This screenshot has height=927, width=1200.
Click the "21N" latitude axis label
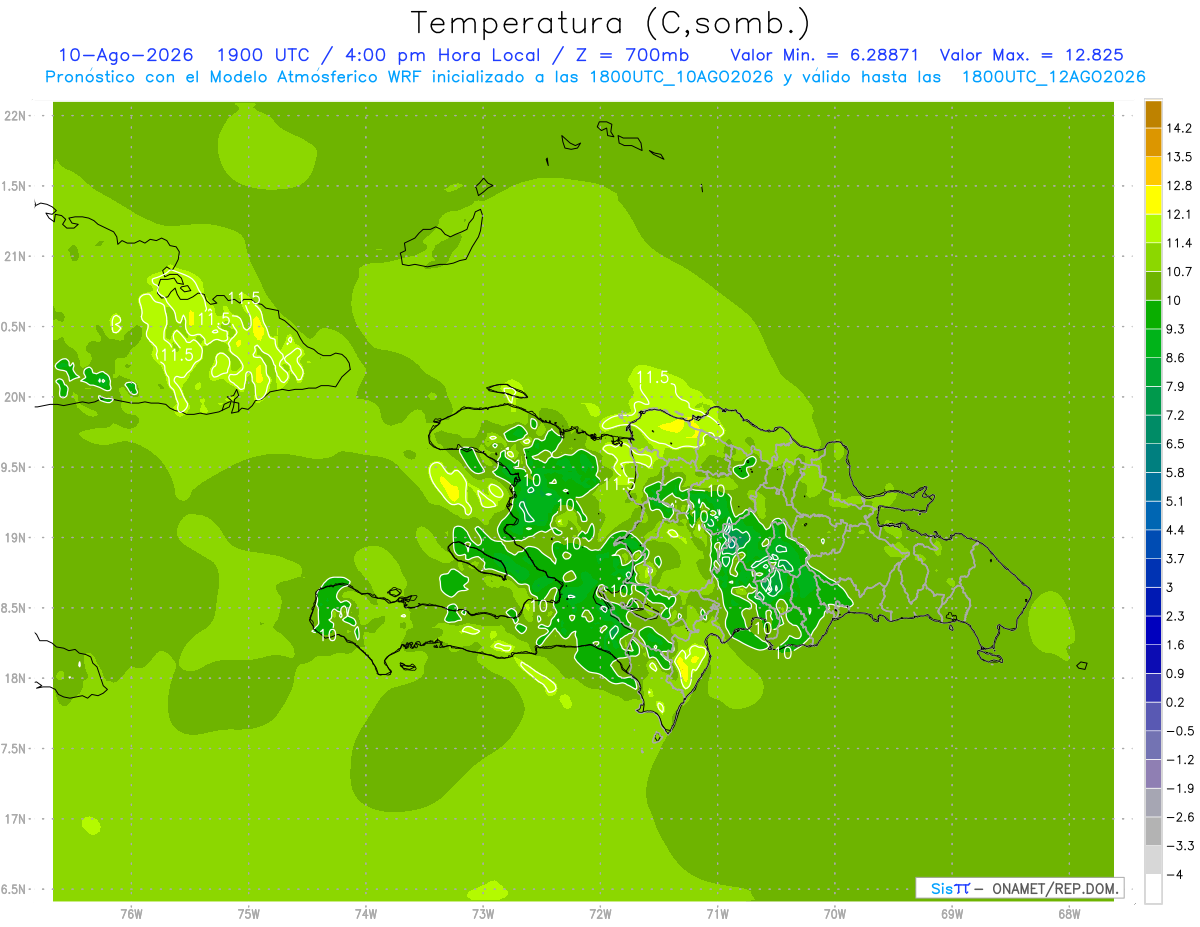pyautogui.click(x=17, y=256)
